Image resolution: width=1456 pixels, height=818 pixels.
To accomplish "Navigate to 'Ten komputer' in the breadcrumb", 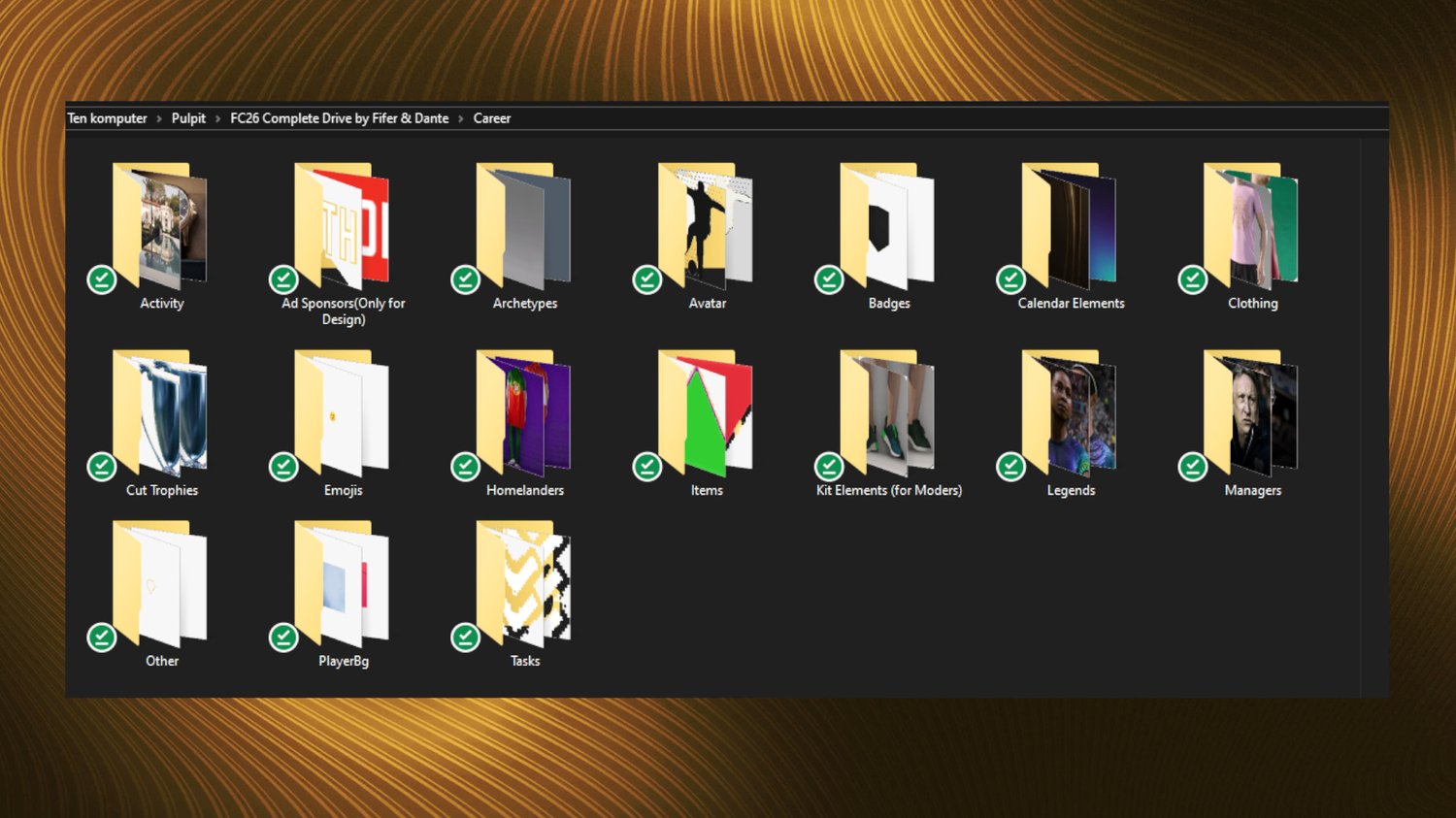I will pyautogui.click(x=107, y=118).
